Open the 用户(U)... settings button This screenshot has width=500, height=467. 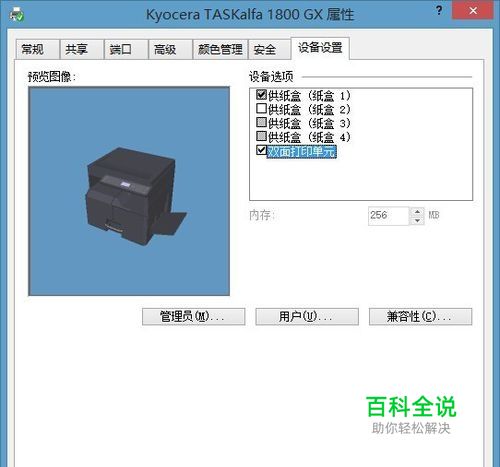click(307, 316)
